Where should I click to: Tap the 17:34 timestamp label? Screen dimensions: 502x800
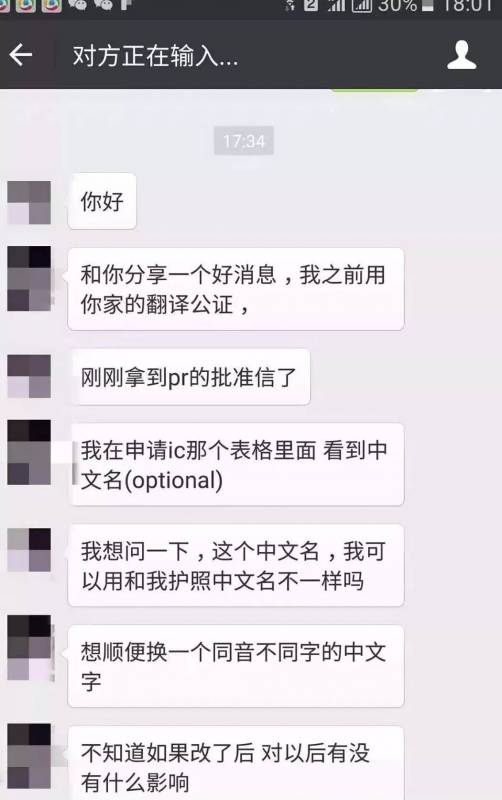(244, 140)
